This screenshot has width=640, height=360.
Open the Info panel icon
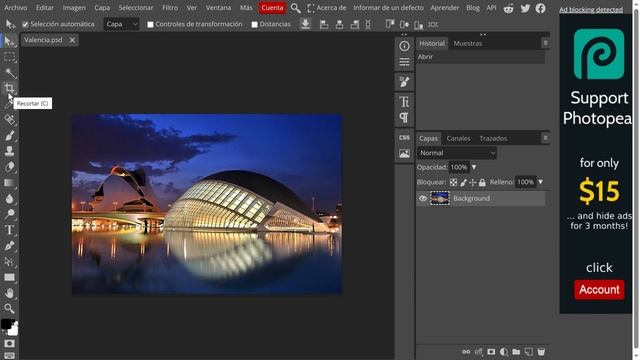click(404, 46)
